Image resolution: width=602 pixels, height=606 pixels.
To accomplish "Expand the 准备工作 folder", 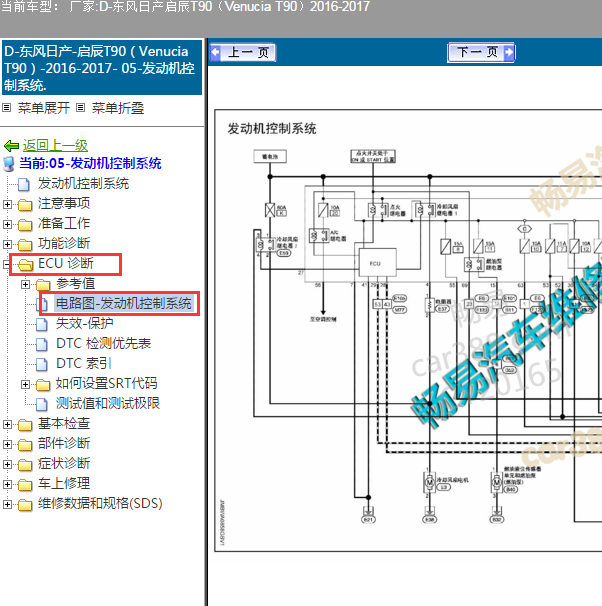I will 7,225.
